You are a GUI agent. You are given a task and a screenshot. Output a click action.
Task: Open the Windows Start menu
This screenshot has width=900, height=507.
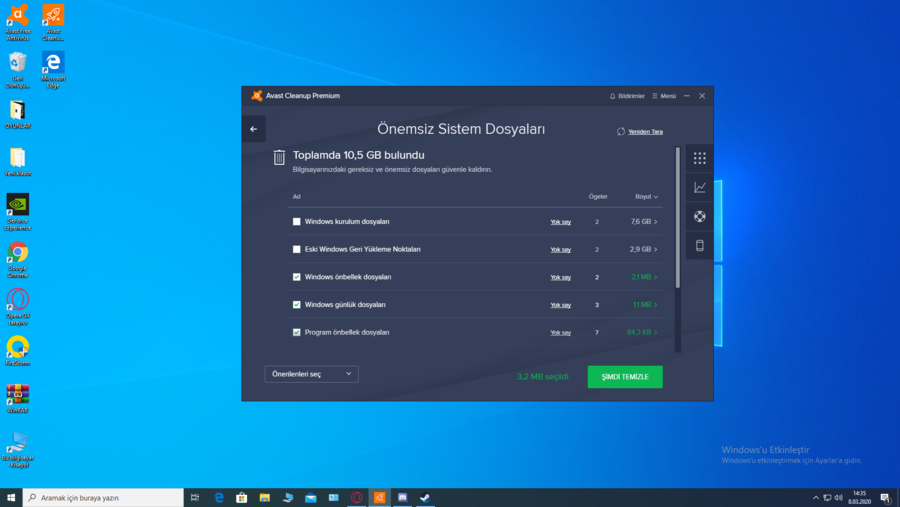[11, 498]
